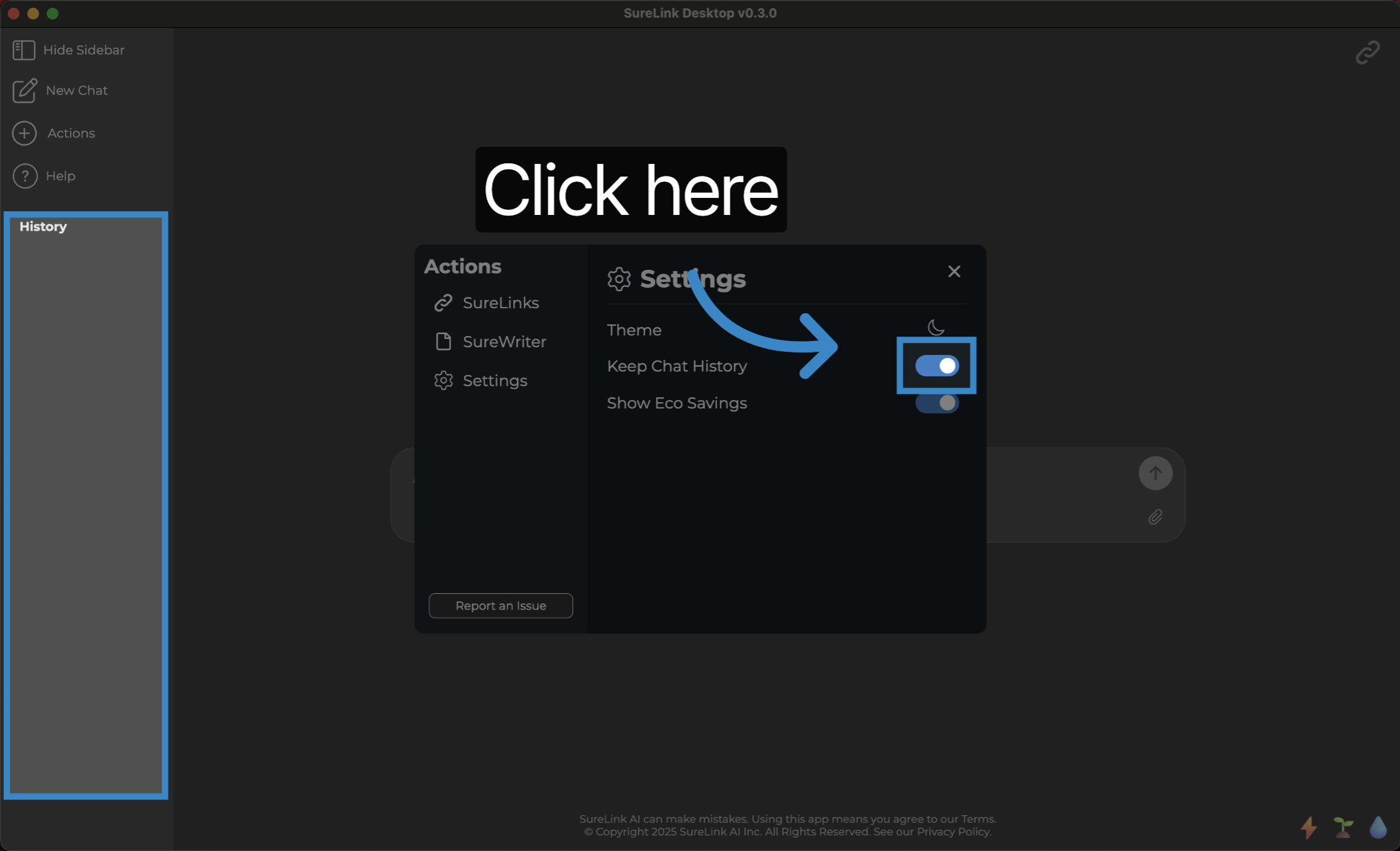This screenshot has width=1400, height=851.
Task: Open SureWriter in the Actions menu
Action: (490, 342)
